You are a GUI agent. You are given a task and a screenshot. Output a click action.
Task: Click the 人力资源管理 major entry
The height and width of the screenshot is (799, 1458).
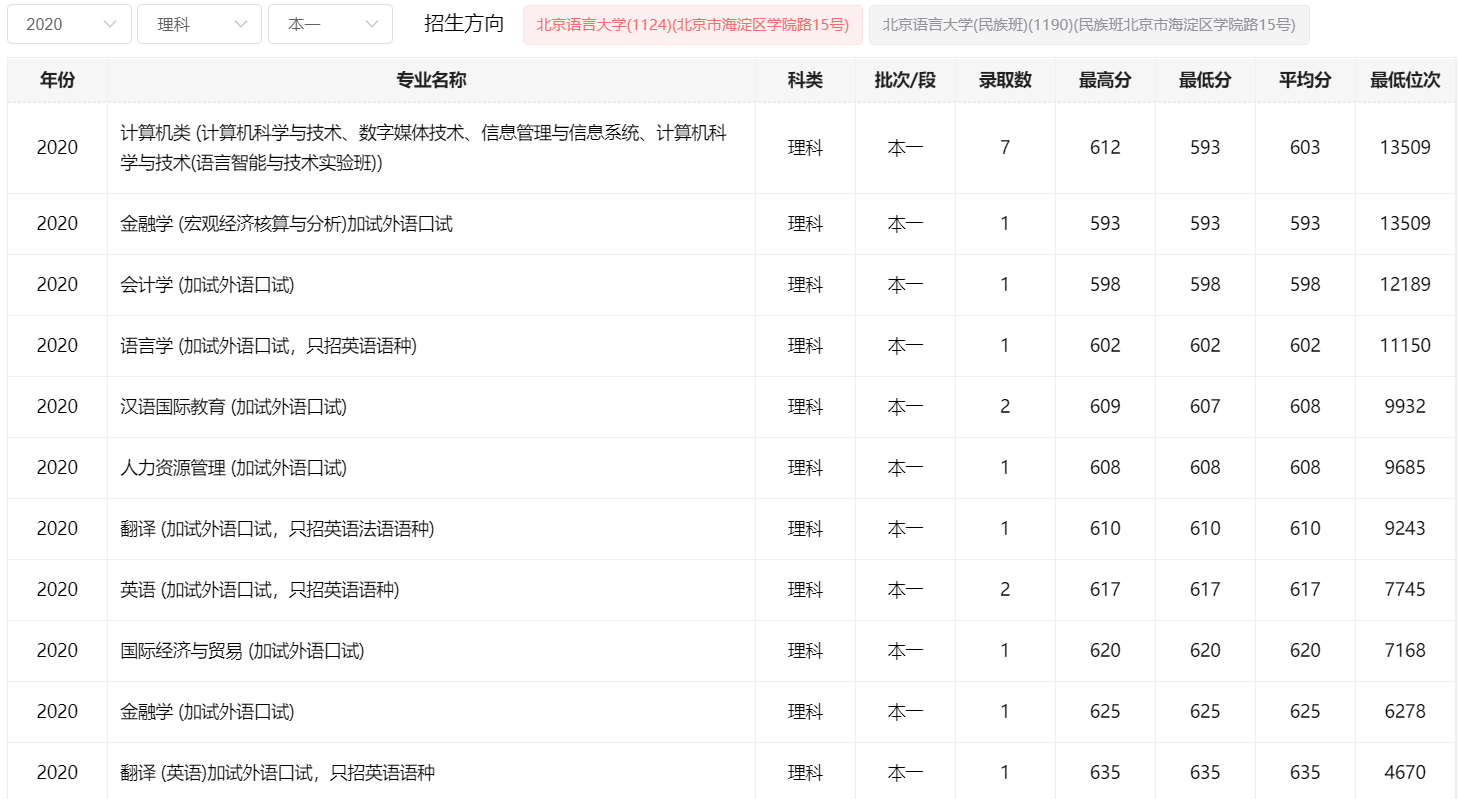point(233,468)
